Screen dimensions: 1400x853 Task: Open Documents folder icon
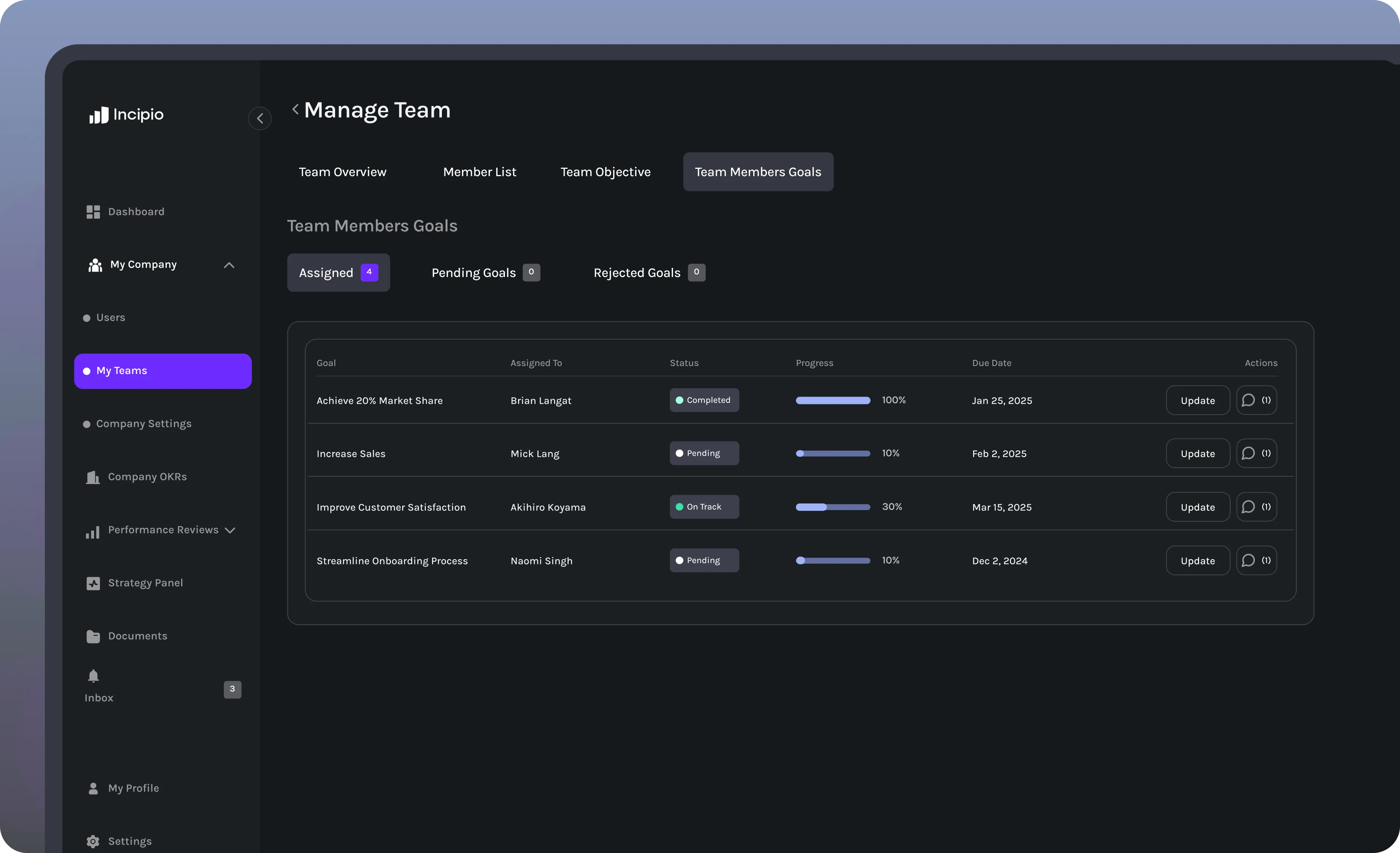point(93,636)
